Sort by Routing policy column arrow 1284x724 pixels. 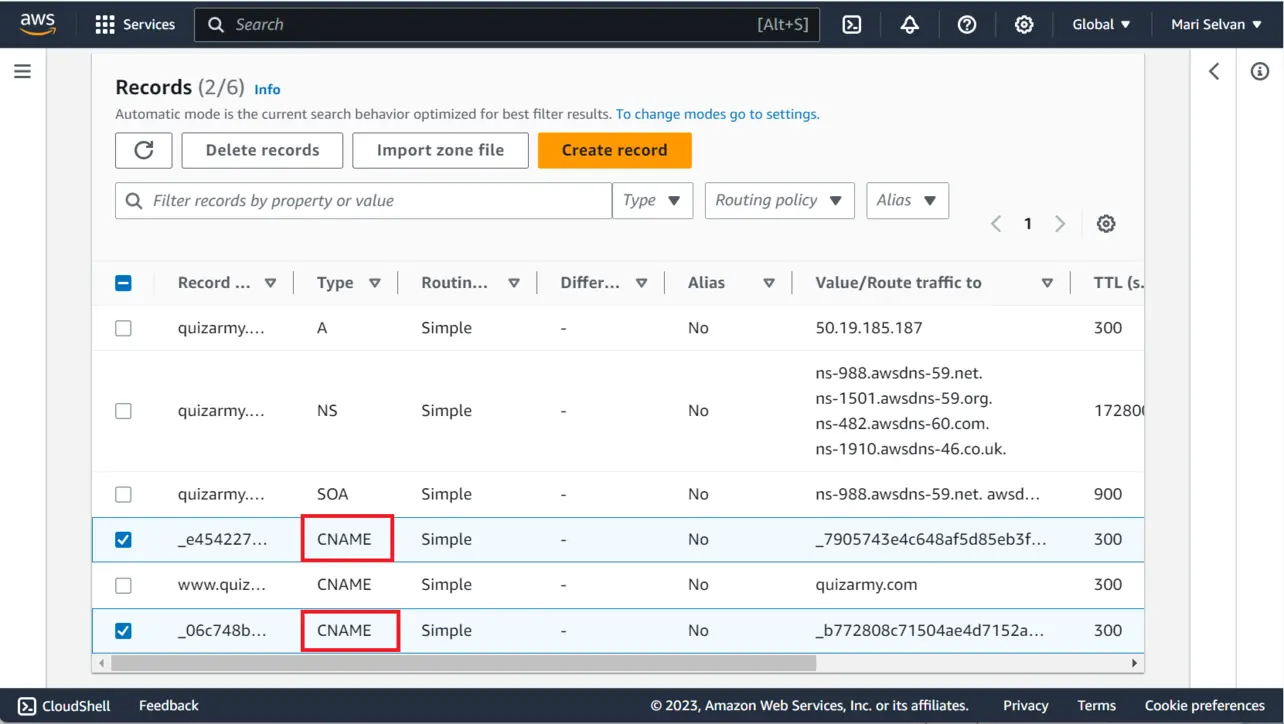[x=514, y=283]
